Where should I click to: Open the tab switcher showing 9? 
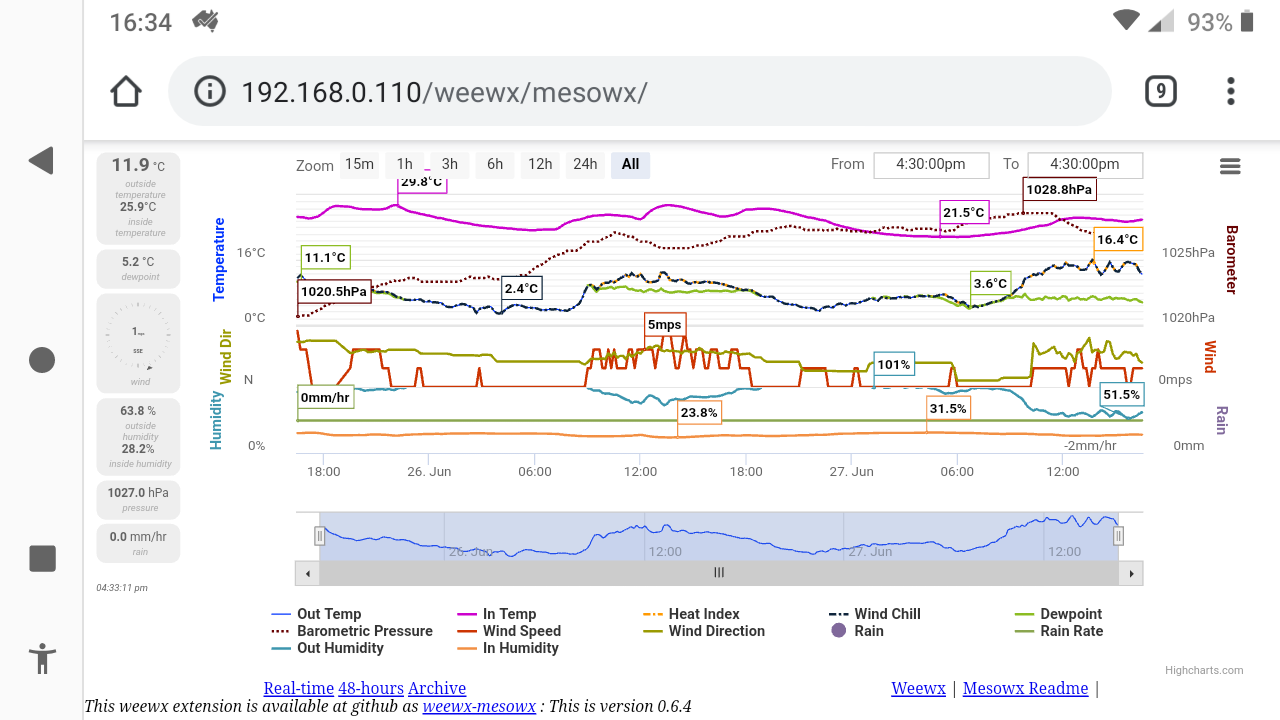tap(1160, 91)
